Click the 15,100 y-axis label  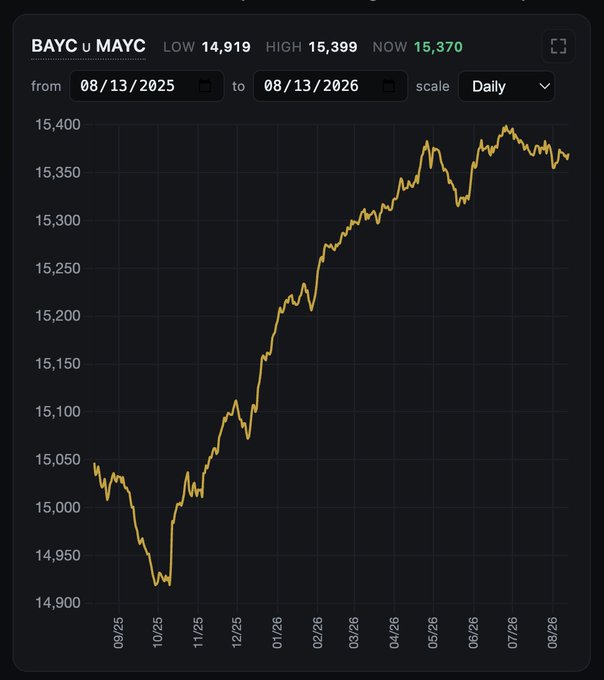pos(58,412)
